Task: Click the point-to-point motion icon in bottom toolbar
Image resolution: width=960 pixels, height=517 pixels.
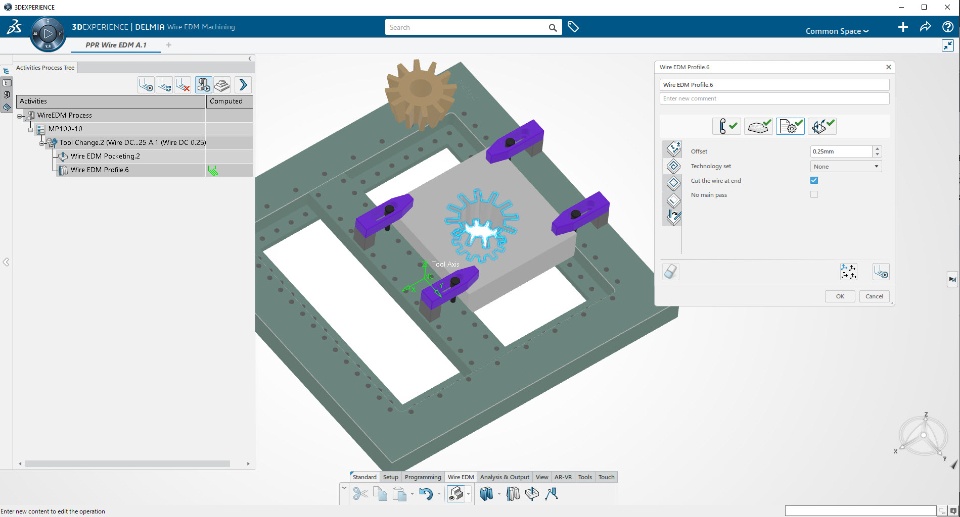Action: (552, 494)
